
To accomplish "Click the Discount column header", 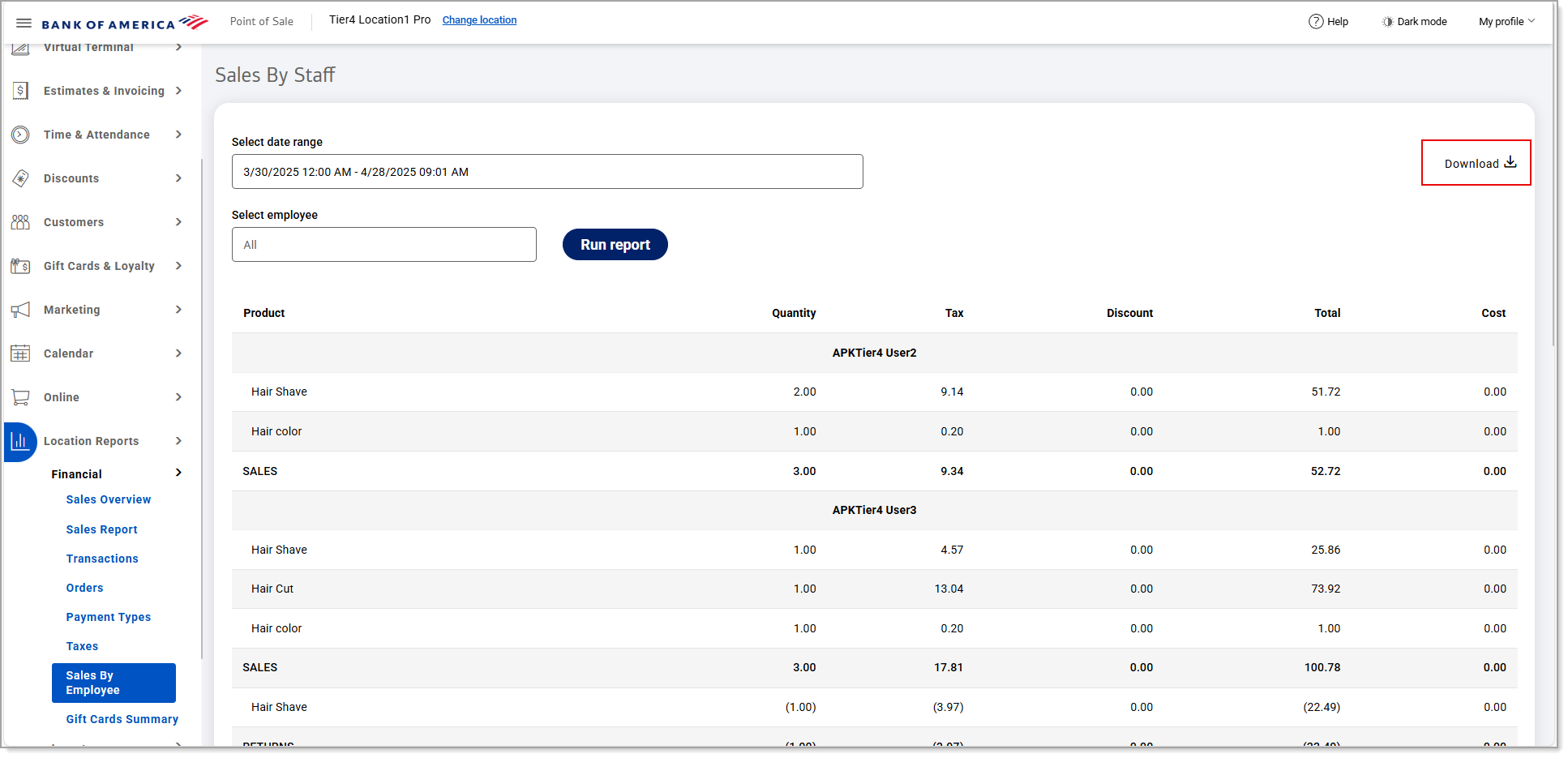I will coord(1129,313).
